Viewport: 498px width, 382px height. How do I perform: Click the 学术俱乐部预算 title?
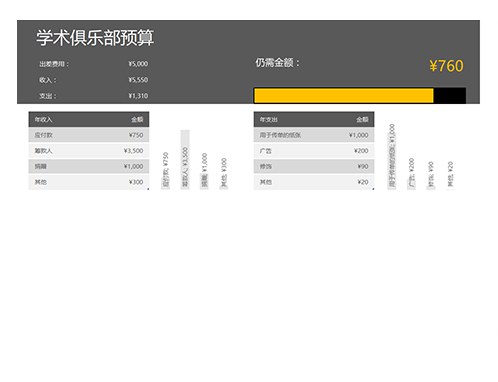(x=95, y=38)
